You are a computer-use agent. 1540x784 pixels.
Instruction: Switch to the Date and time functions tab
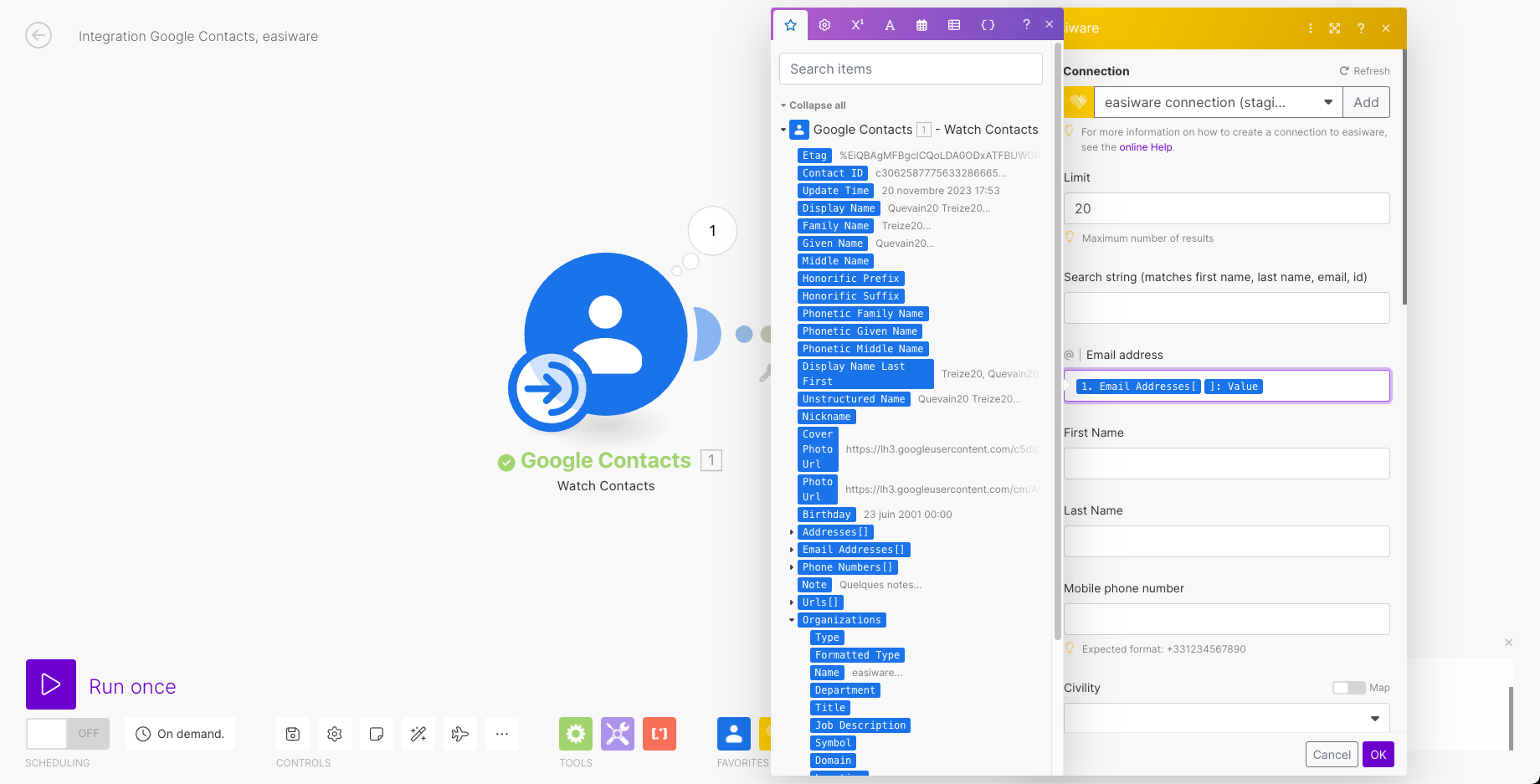tap(921, 25)
